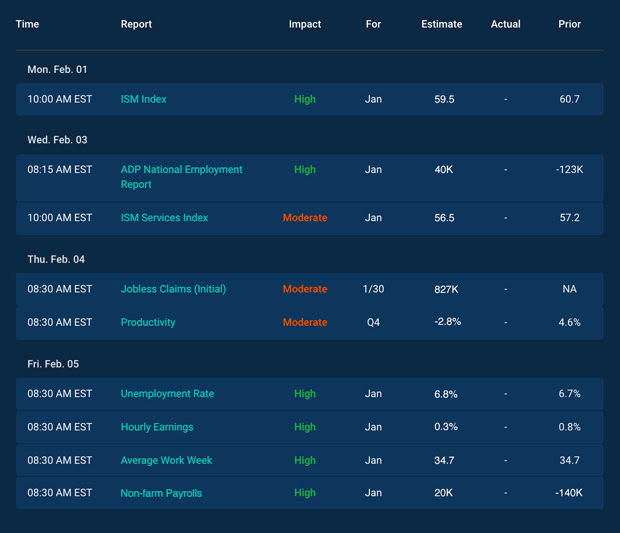620x533 pixels.
Task: Click the Moderate impact label for Productivity
Action: click(305, 322)
